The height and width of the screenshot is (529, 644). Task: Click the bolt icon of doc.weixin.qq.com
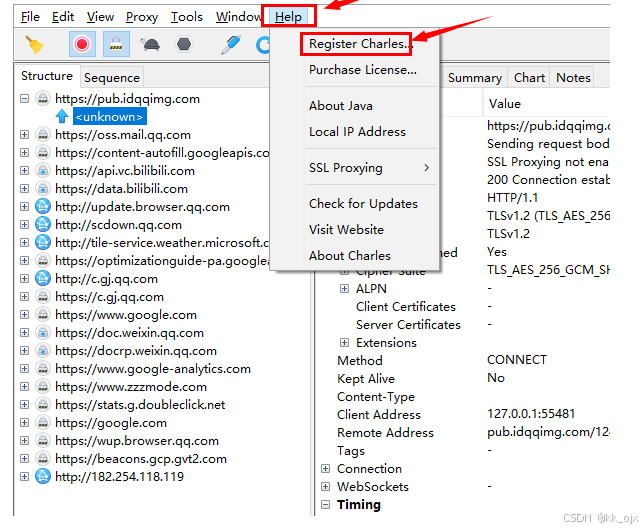point(43,333)
